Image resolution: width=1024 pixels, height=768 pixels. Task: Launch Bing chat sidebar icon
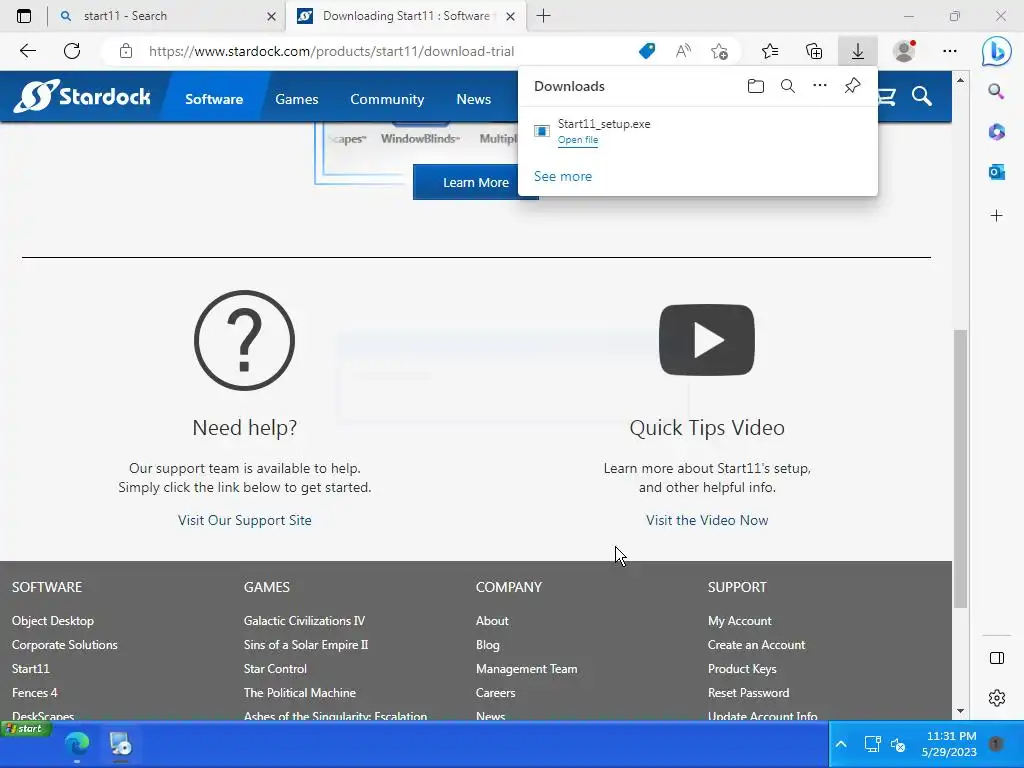[997, 52]
